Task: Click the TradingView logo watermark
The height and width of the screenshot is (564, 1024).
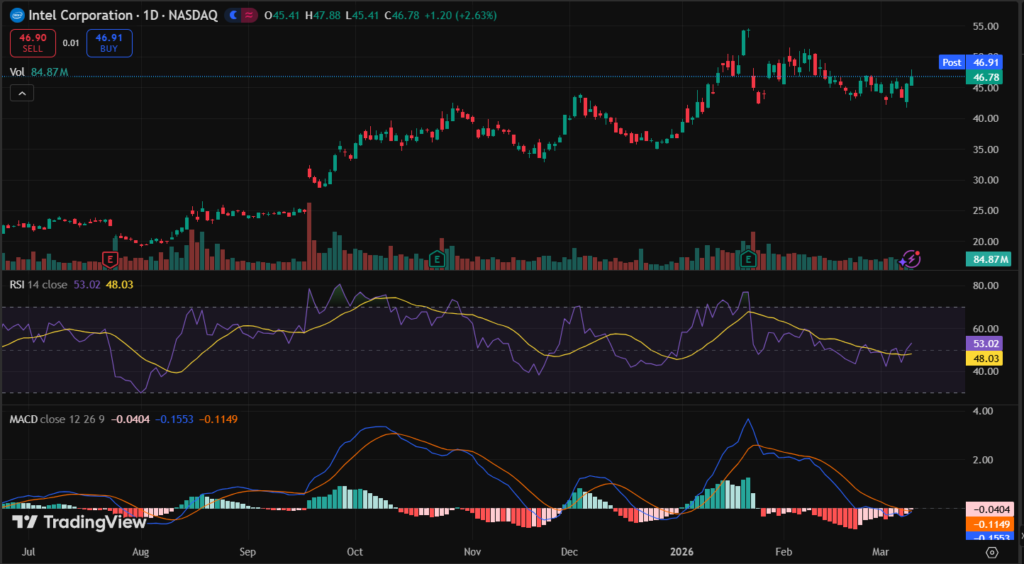Action: coord(79,522)
